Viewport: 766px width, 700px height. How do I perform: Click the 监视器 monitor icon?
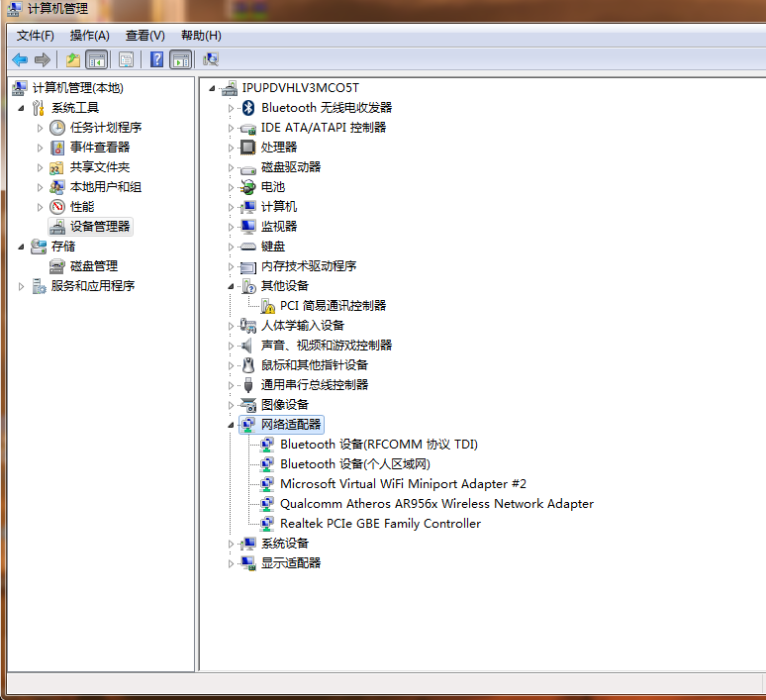click(248, 226)
